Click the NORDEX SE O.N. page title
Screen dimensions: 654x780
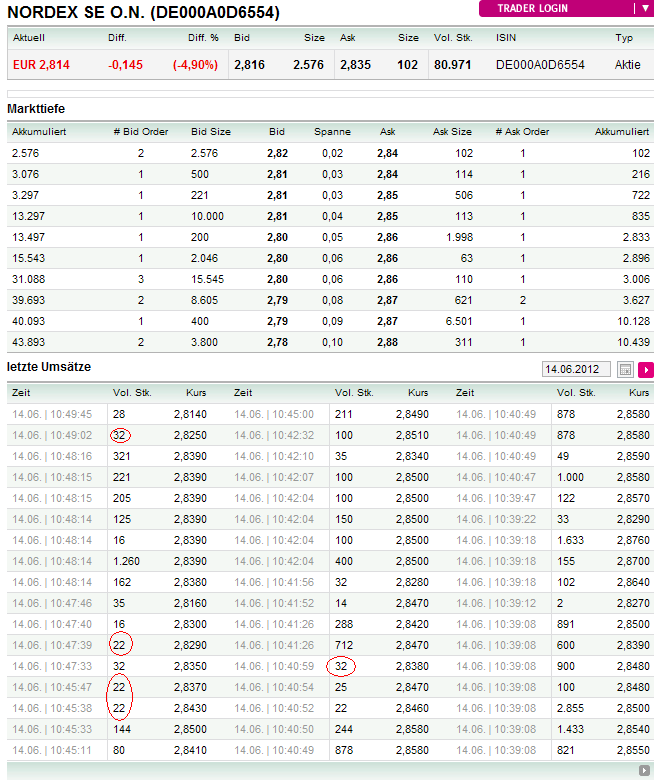point(143,12)
